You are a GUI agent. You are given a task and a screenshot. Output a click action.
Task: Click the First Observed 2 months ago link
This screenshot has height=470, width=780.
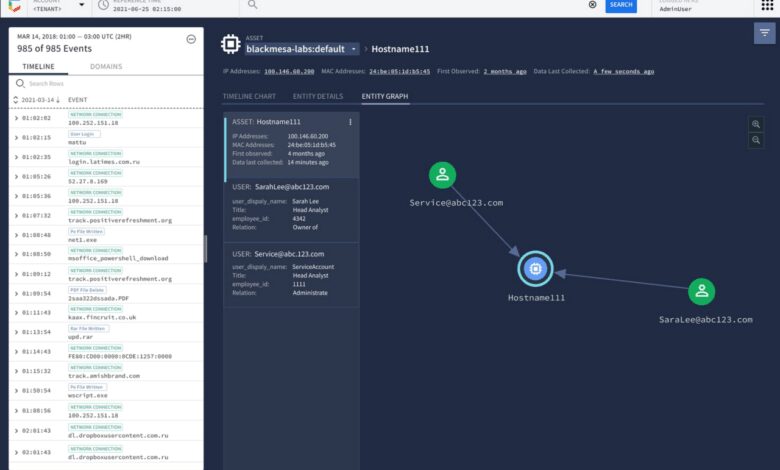(x=505, y=72)
